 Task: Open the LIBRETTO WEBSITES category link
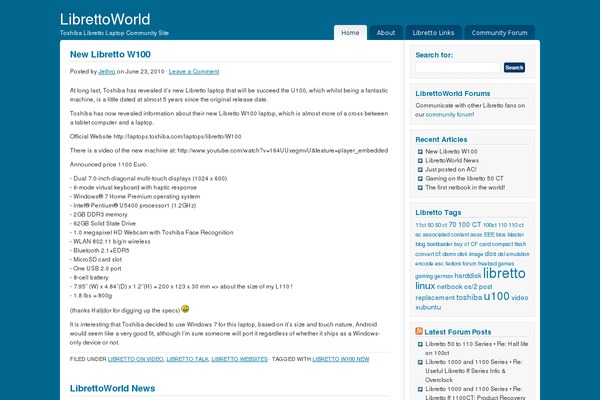(x=240, y=359)
